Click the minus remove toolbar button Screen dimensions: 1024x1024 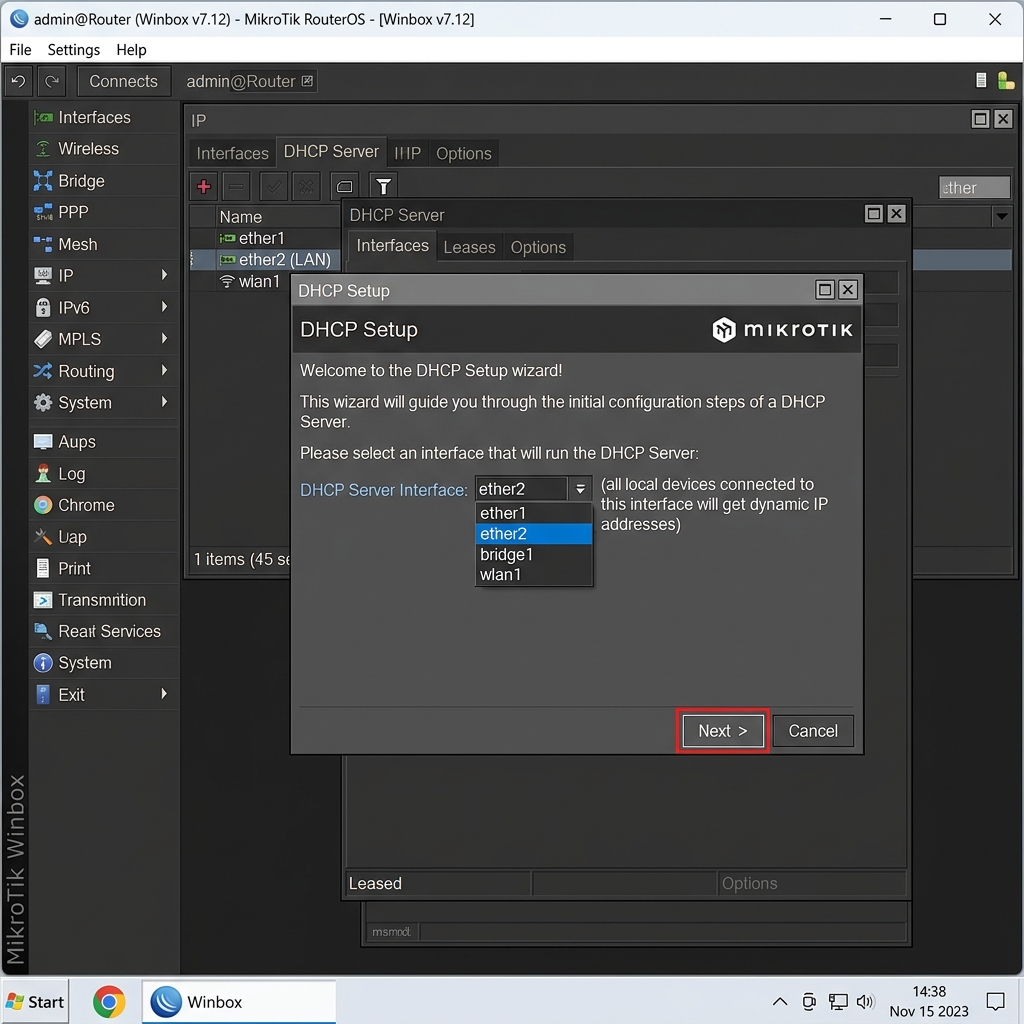coord(236,187)
